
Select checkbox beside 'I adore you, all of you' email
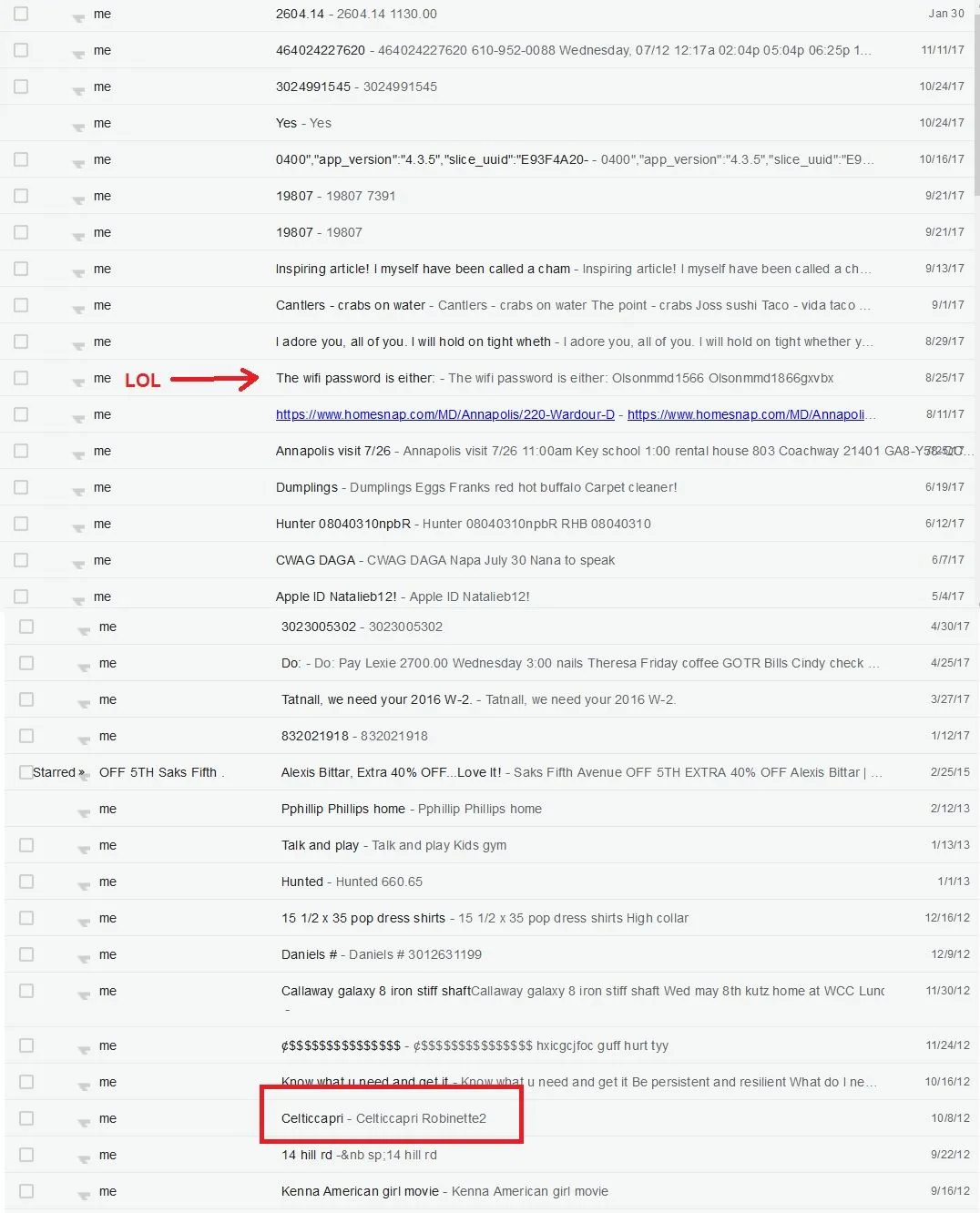point(21,341)
